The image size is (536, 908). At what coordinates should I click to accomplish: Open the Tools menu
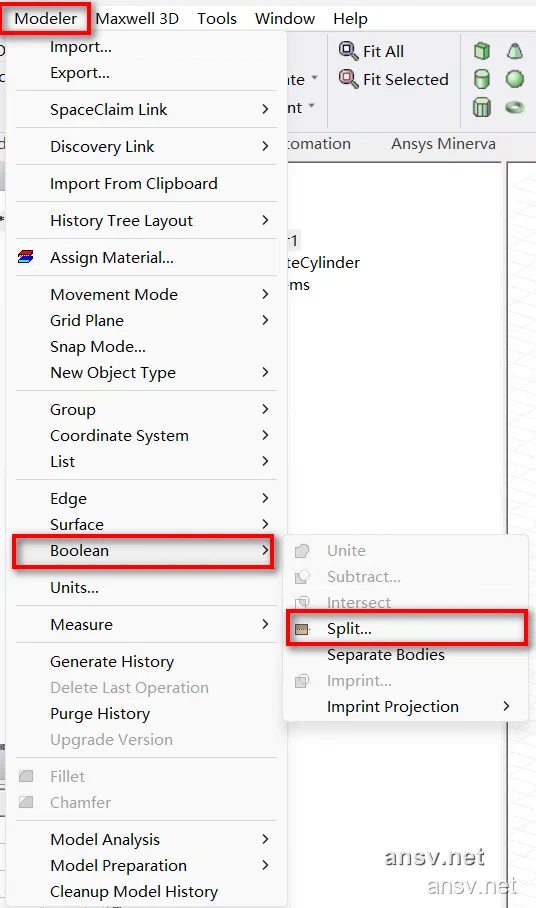click(217, 19)
